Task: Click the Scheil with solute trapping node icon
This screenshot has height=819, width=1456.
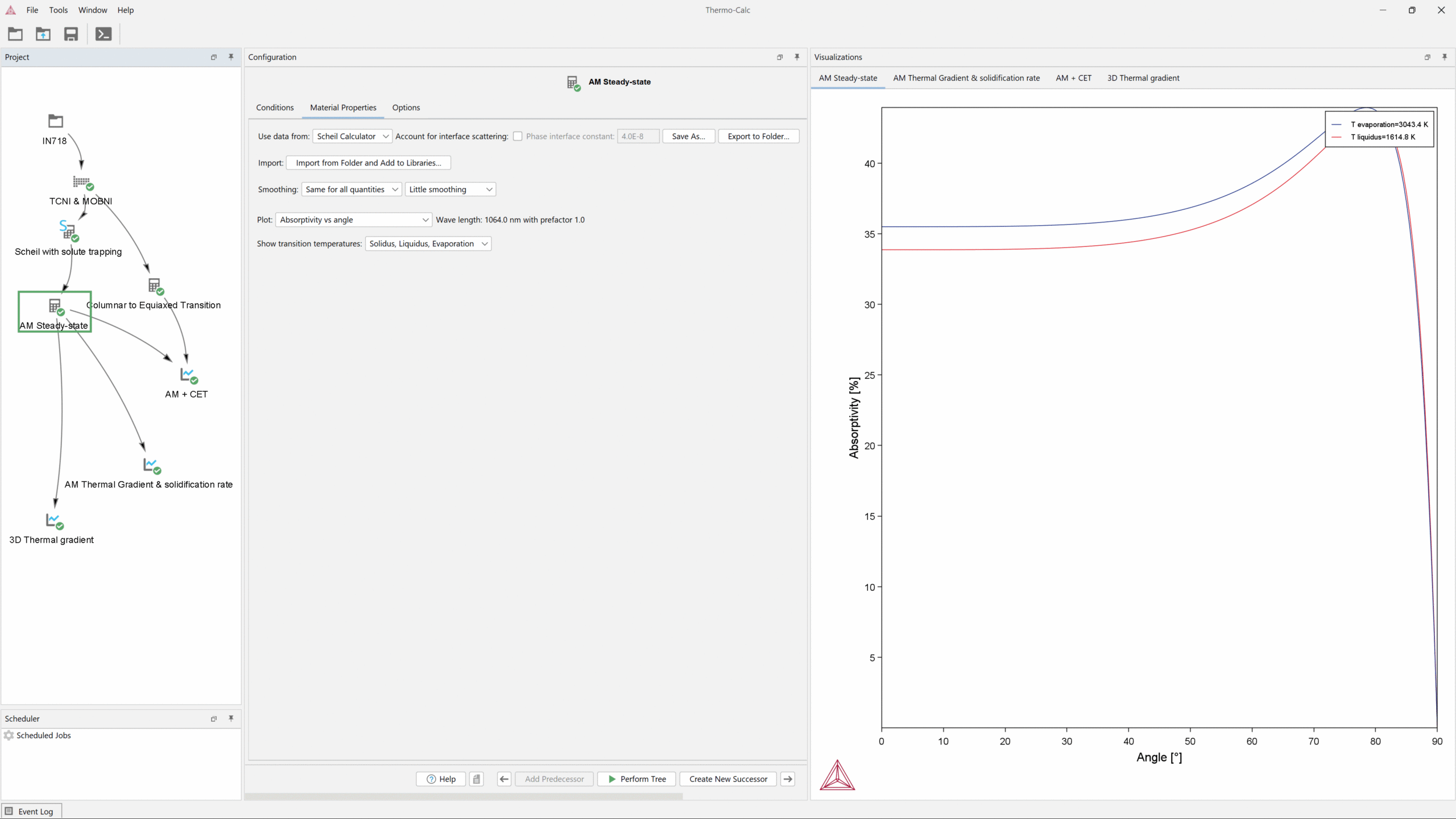Action: click(x=68, y=232)
